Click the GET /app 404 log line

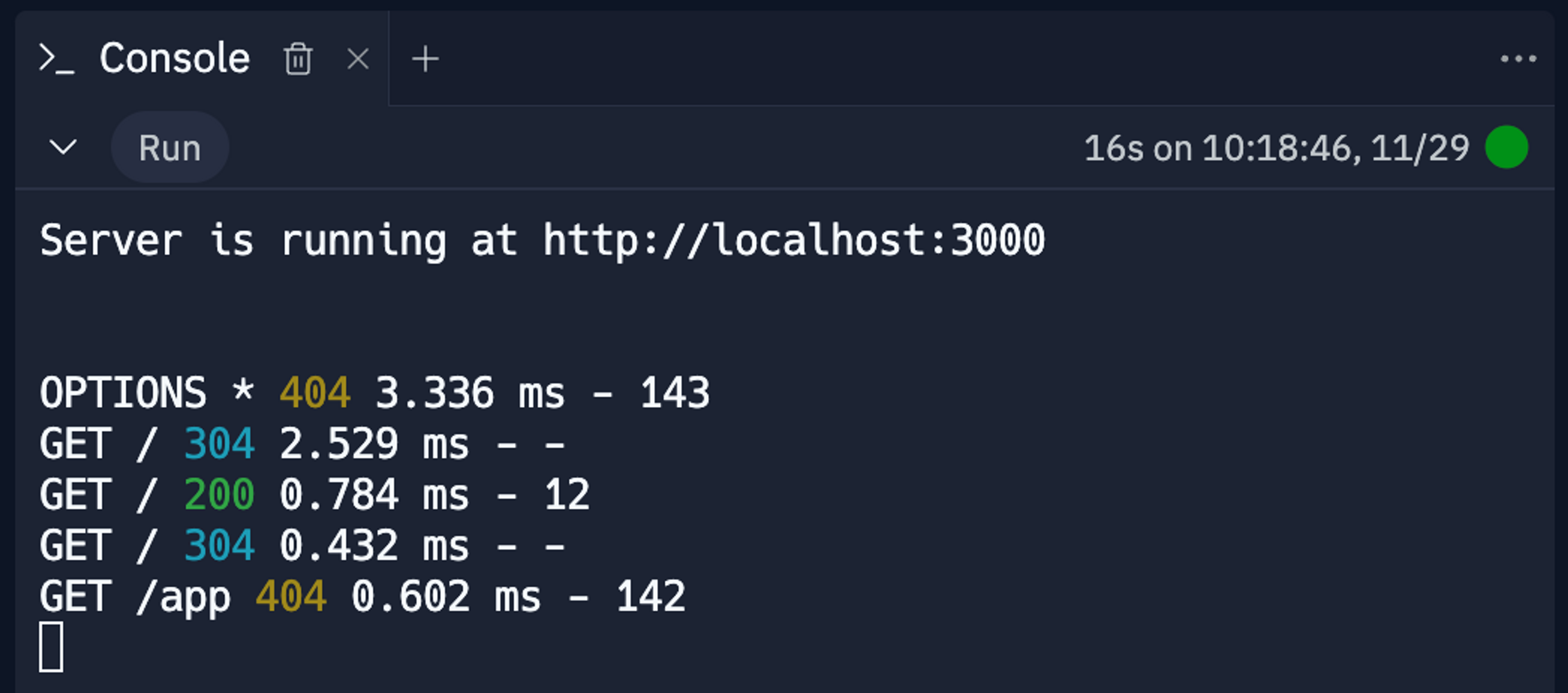pos(363,597)
